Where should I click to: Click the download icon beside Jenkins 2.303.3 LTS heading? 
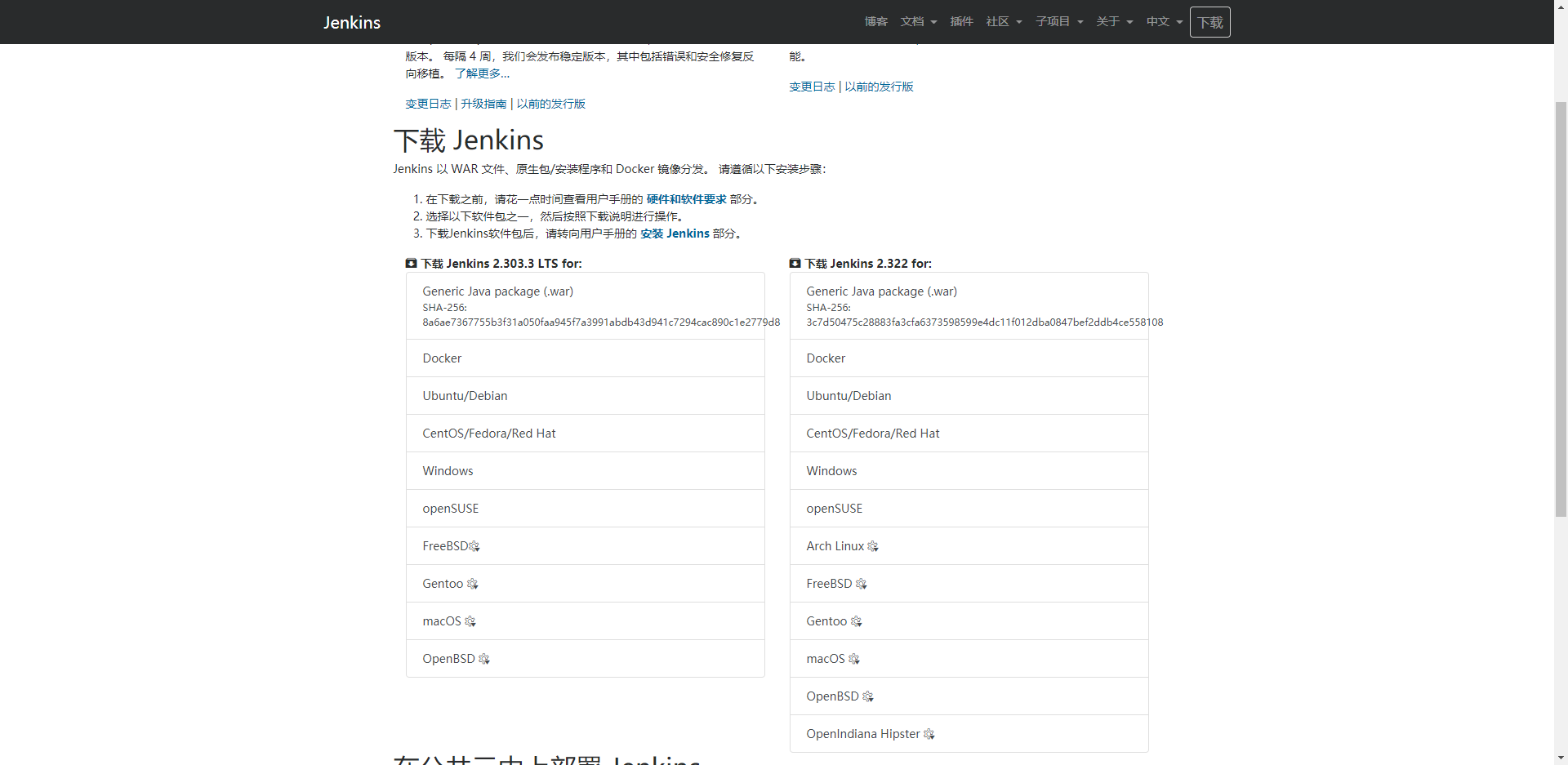tap(411, 263)
